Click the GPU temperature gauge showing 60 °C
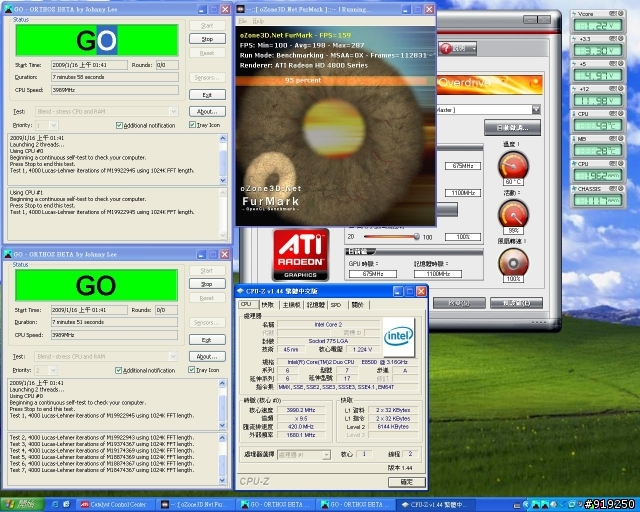Image resolution: width=640 pixels, height=512 pixels. 513,165
